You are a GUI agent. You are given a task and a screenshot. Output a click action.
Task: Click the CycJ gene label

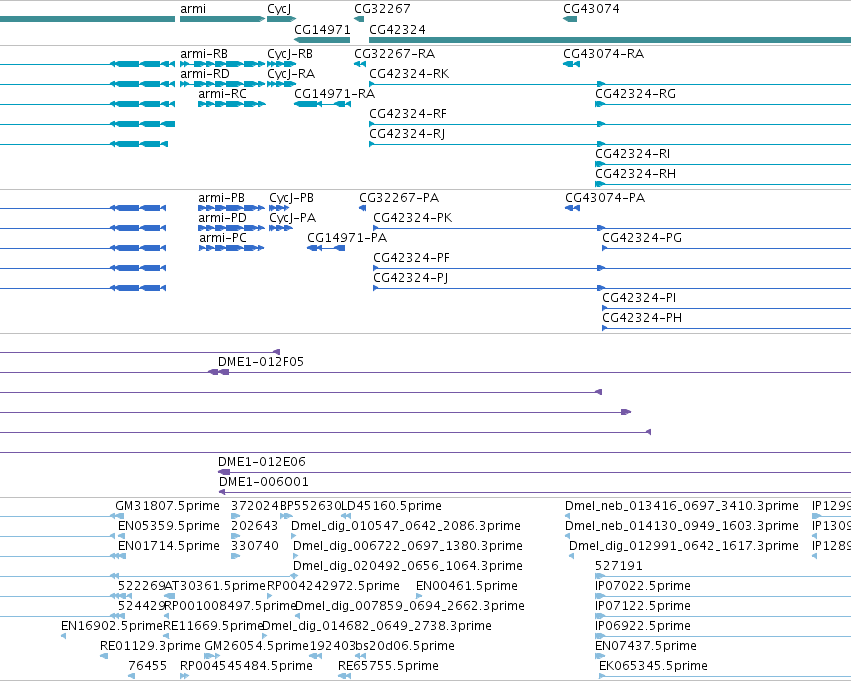point(280,9)
